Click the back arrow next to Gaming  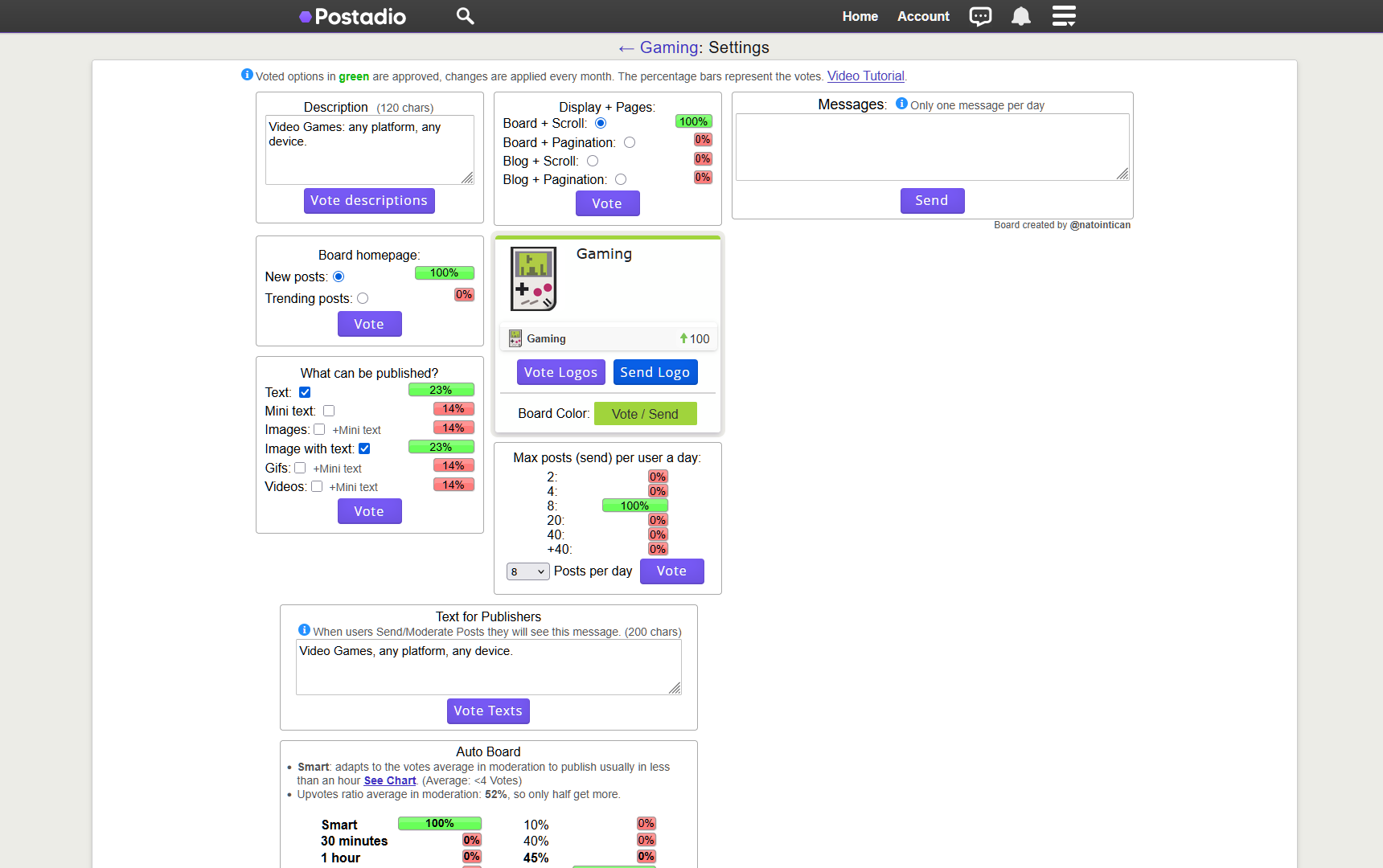coord(626,48)
